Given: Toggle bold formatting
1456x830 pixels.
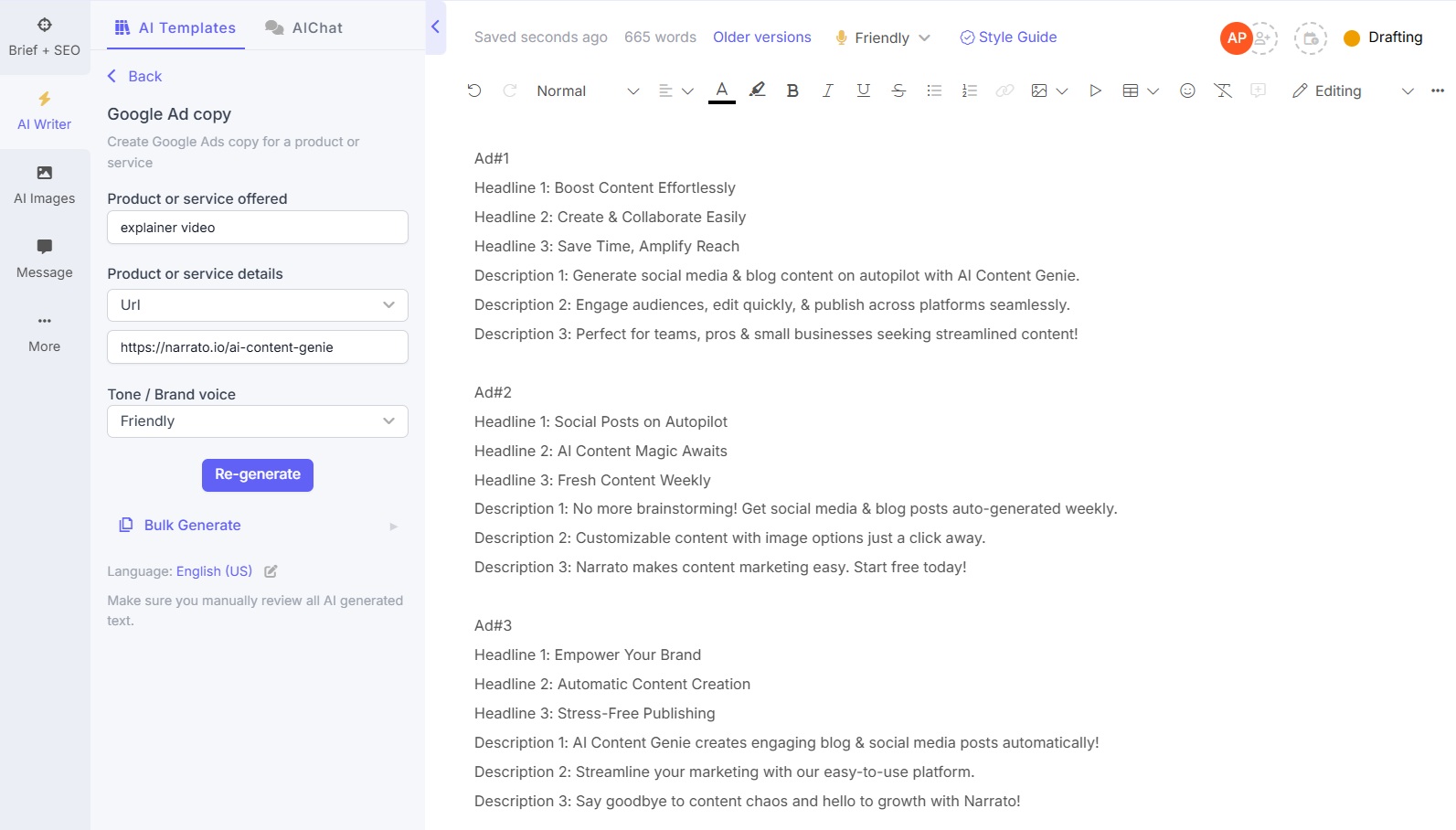Looking at the screenshot, I should (x=792, y=90).
